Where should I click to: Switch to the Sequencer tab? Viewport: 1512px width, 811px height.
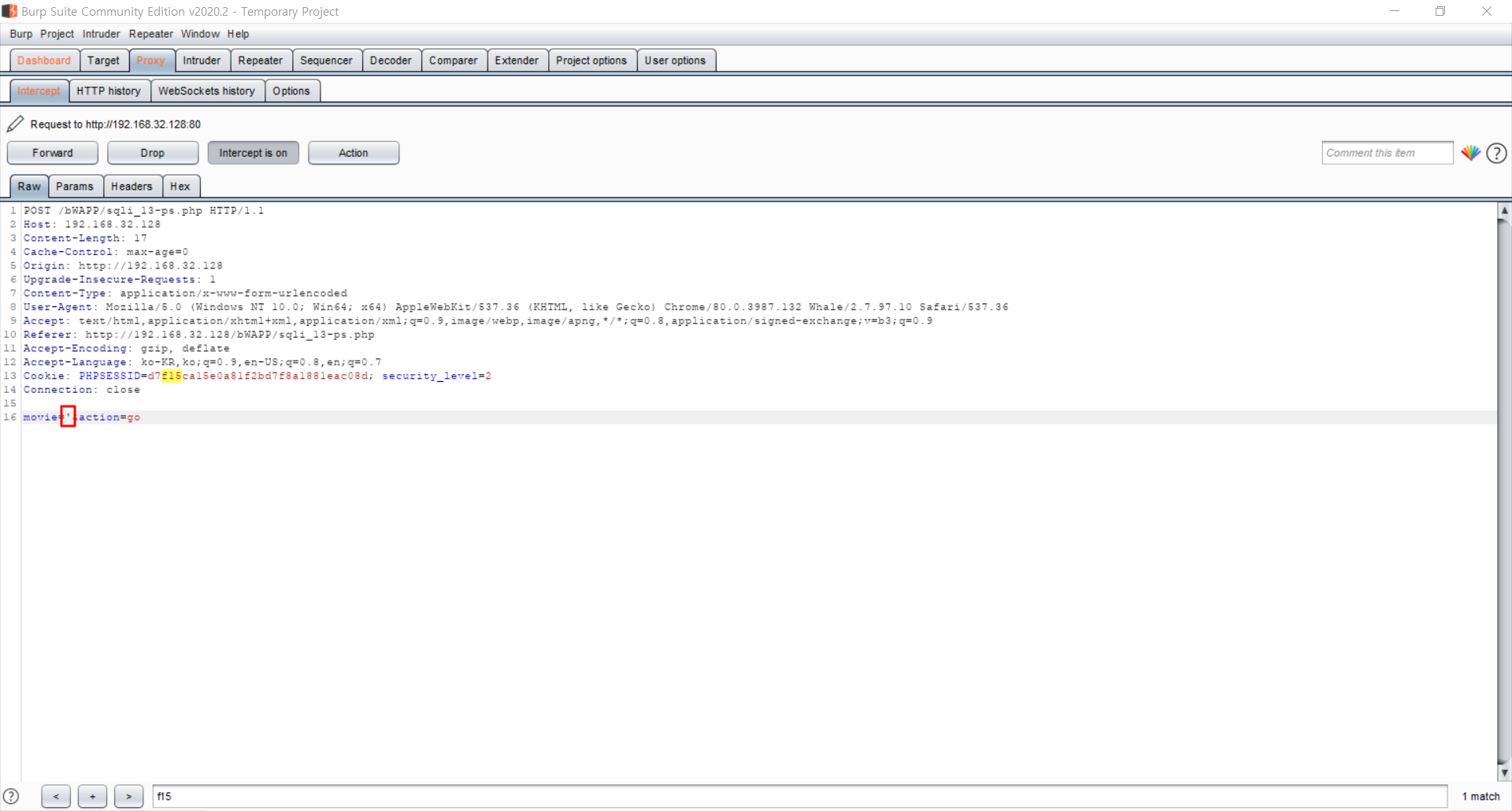[326, 61]
